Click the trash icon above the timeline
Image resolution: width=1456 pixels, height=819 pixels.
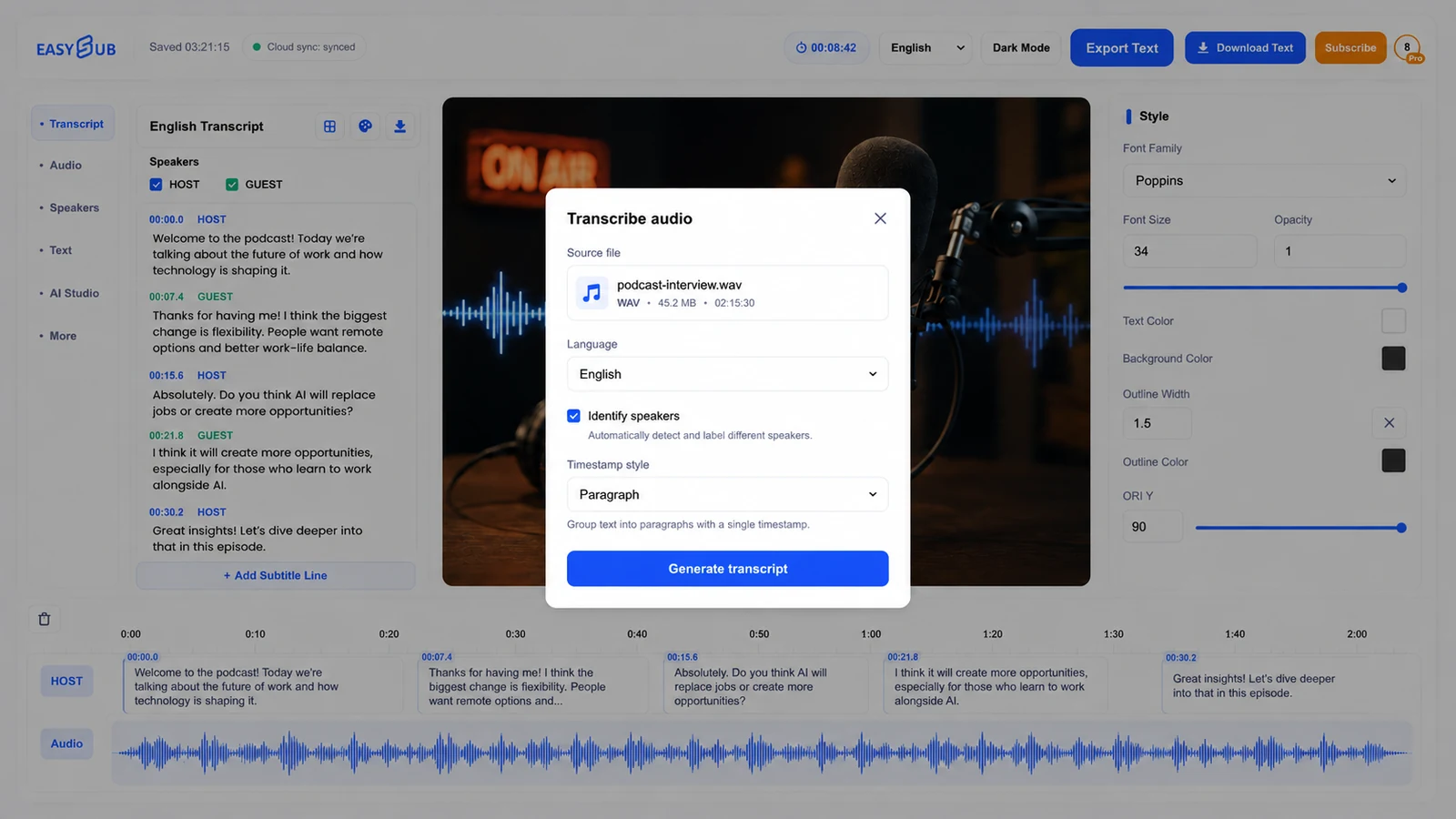point(44,619)
